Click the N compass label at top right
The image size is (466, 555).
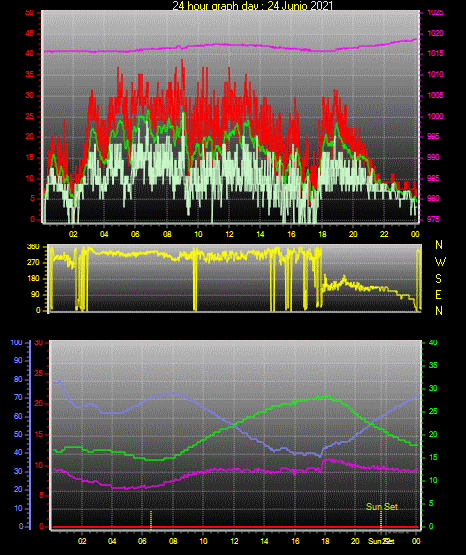(x=439, y=245)
